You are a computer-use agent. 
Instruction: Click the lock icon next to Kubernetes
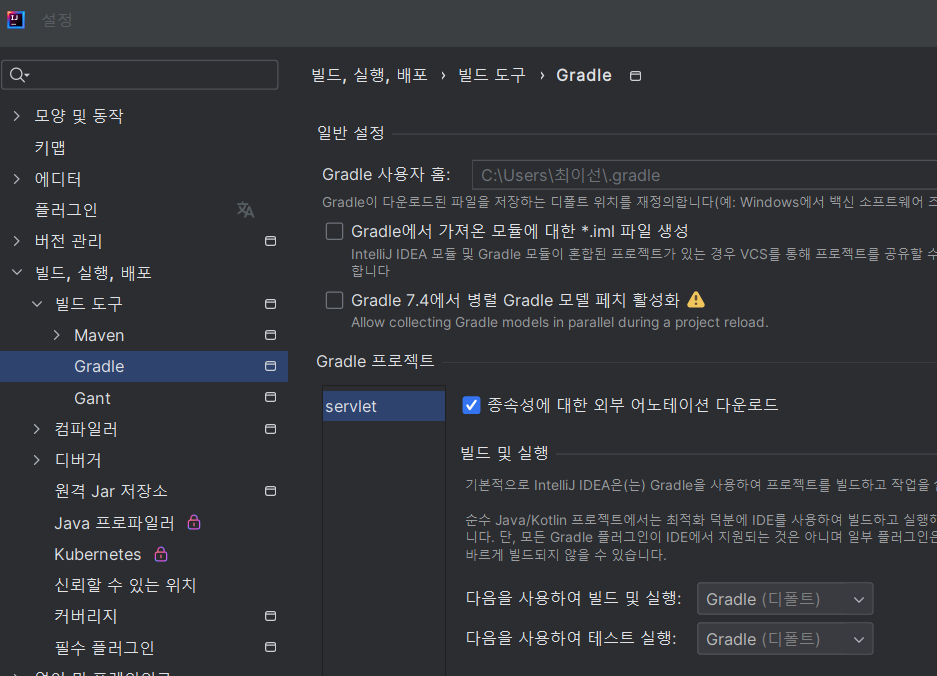pos(161,554)
